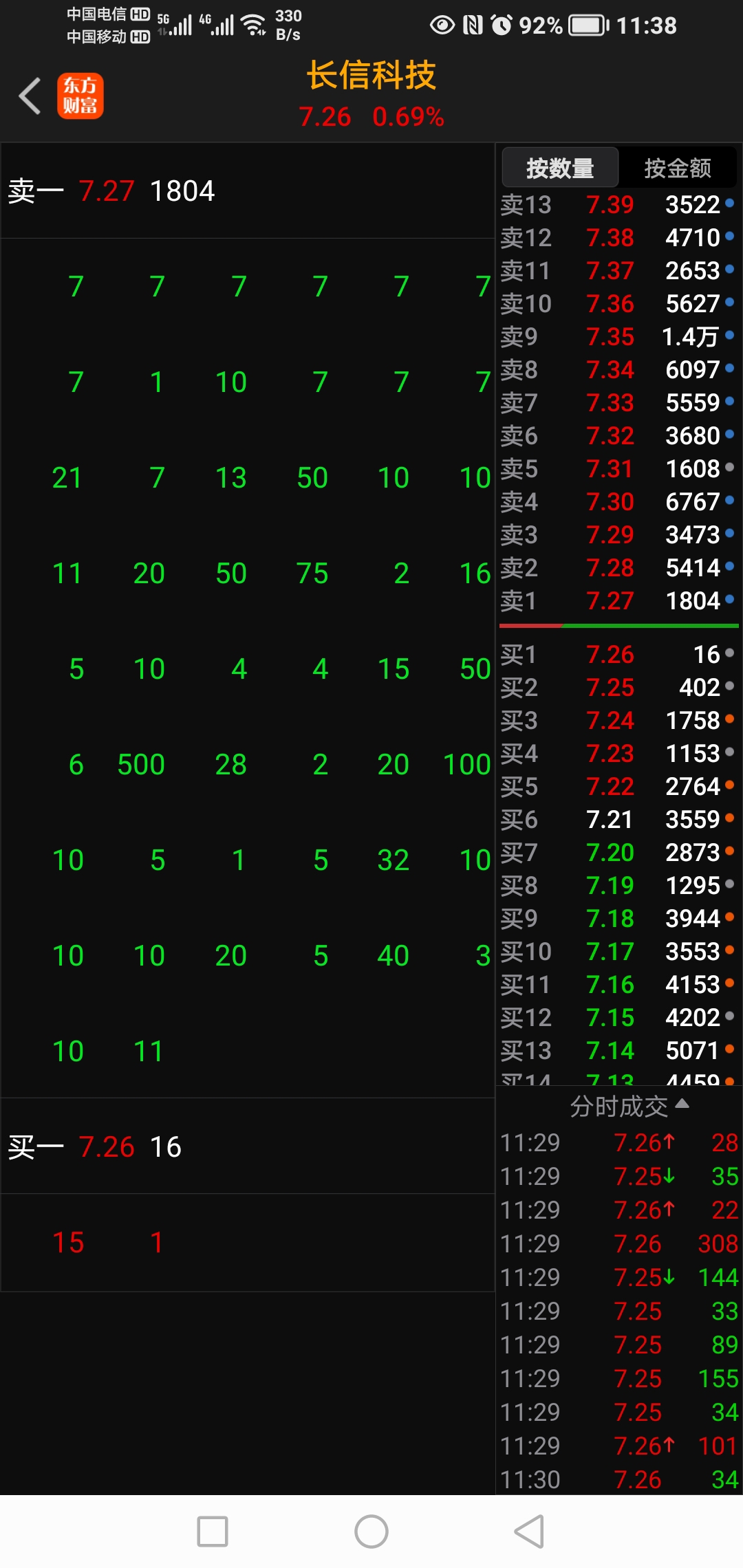The height and width of the screenshot is (1568, 743).
Task: Select the 卖5 7.31 order row
Action: tap(618, 468)
